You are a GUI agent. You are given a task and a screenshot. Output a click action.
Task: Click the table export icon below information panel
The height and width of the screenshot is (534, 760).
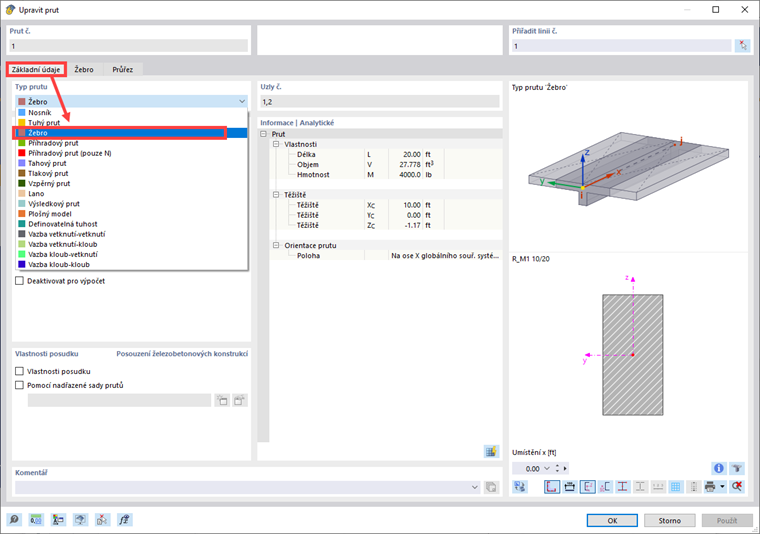(x=491, y=451)
